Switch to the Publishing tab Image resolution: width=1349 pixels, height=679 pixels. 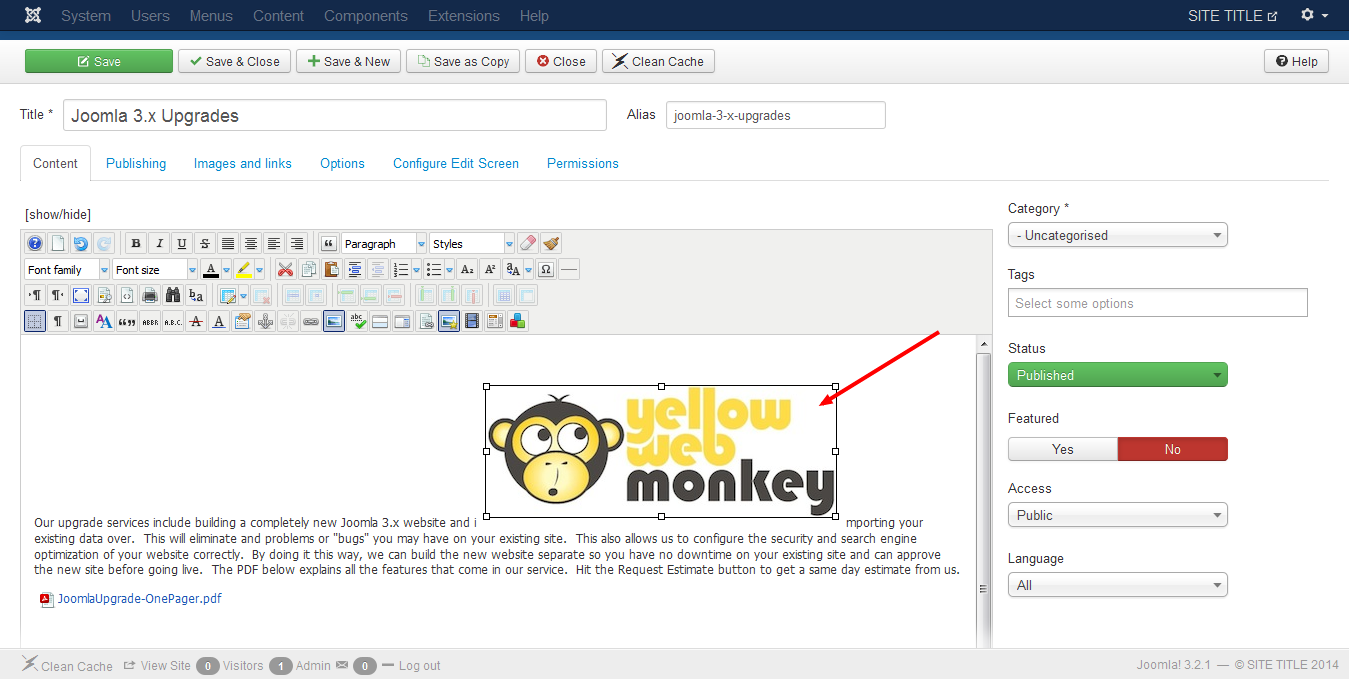pyautogui.click(x=136, y=163)
